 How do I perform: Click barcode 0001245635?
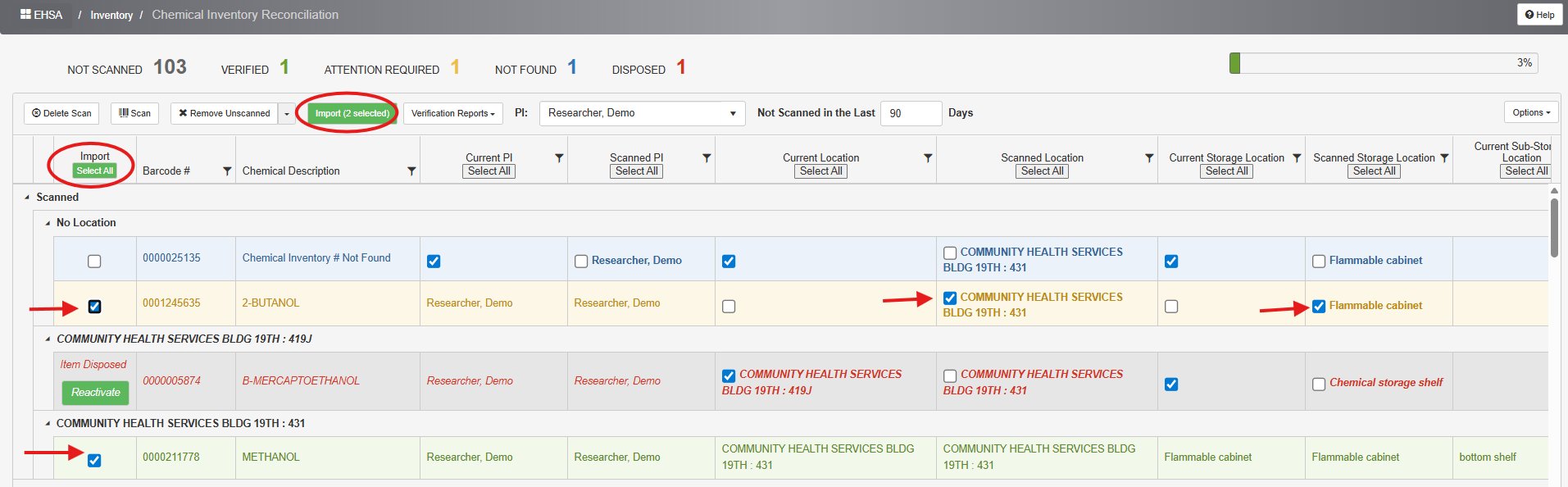(171, 303)
